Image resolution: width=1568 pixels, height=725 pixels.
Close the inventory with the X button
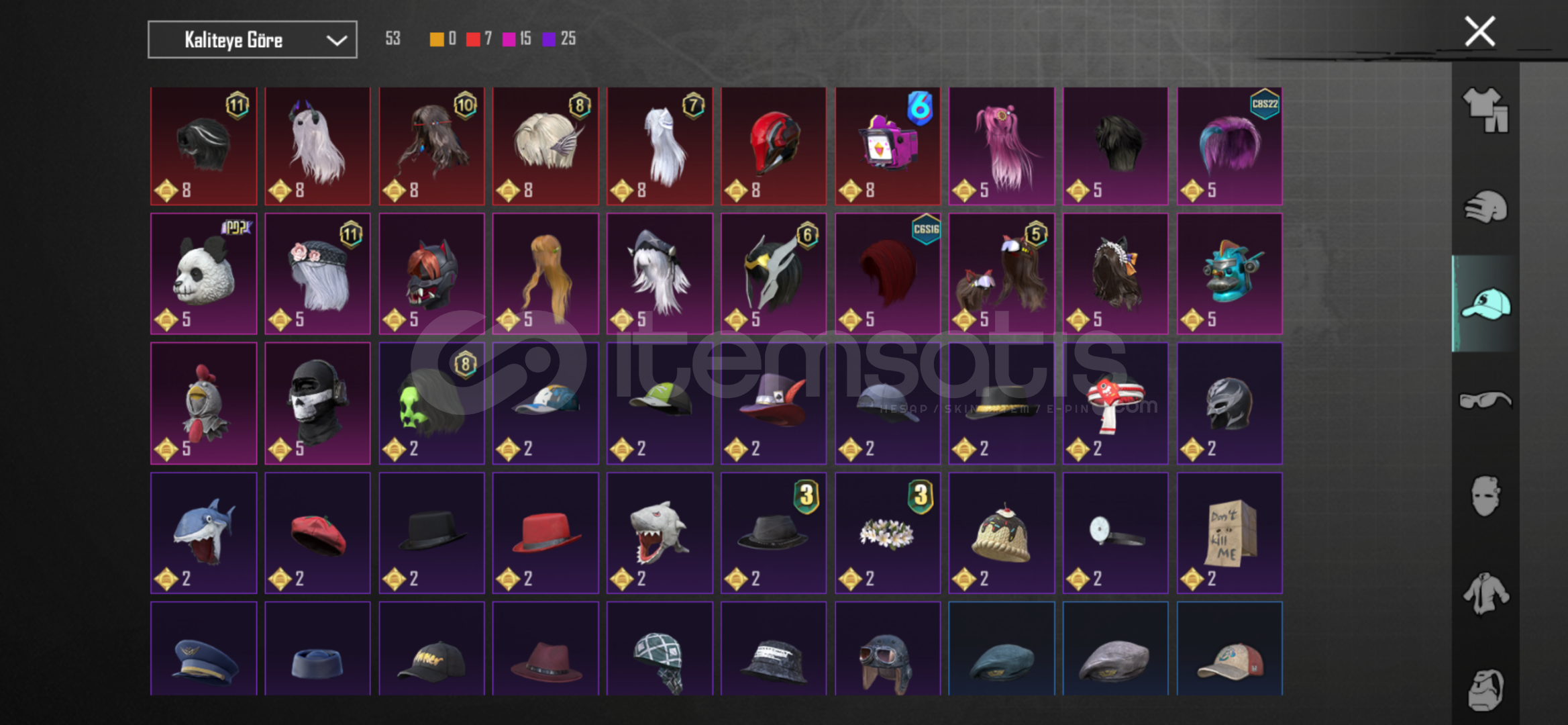(x=1479, y=31)
